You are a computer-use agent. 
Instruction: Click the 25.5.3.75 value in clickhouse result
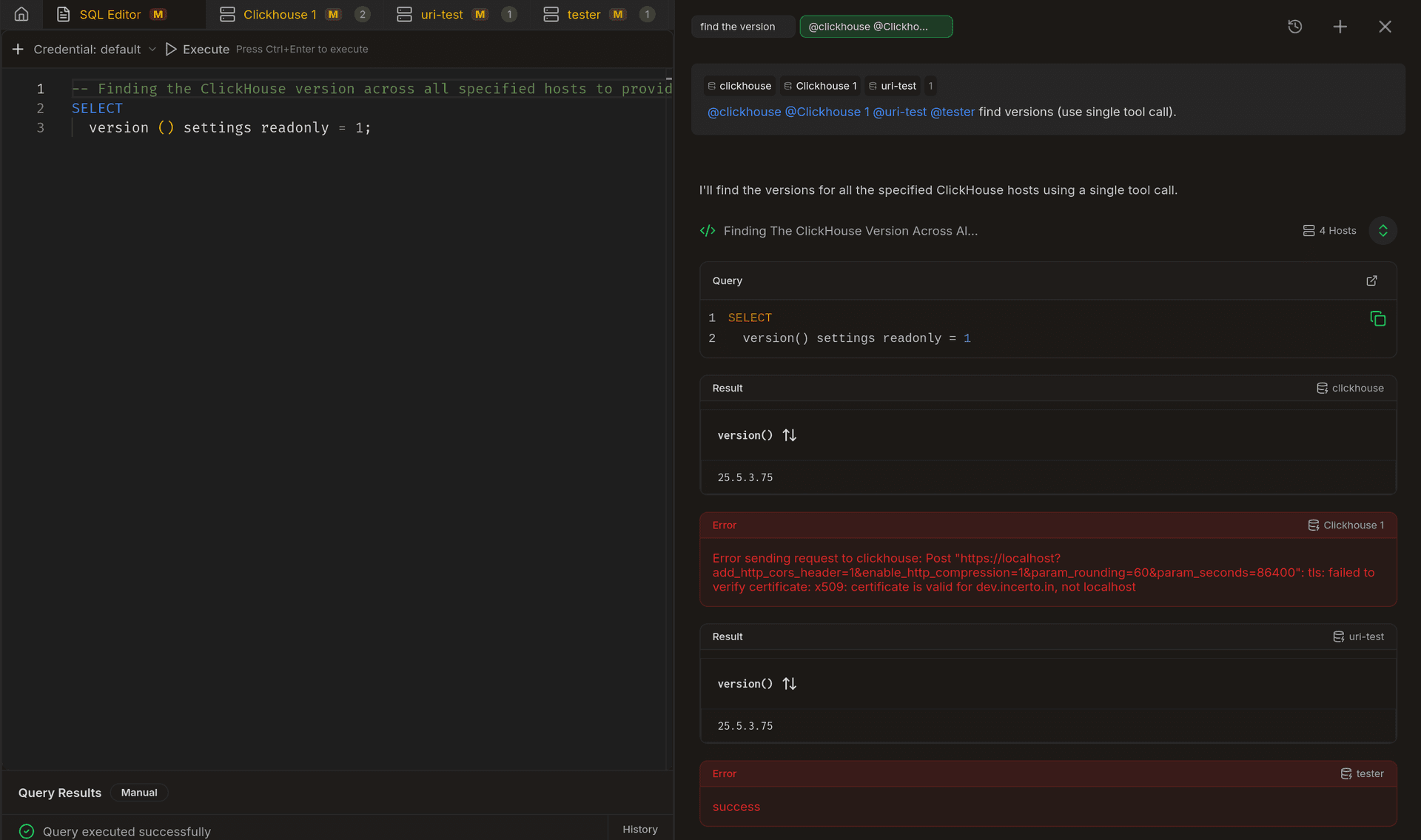[x=745, y=477]
